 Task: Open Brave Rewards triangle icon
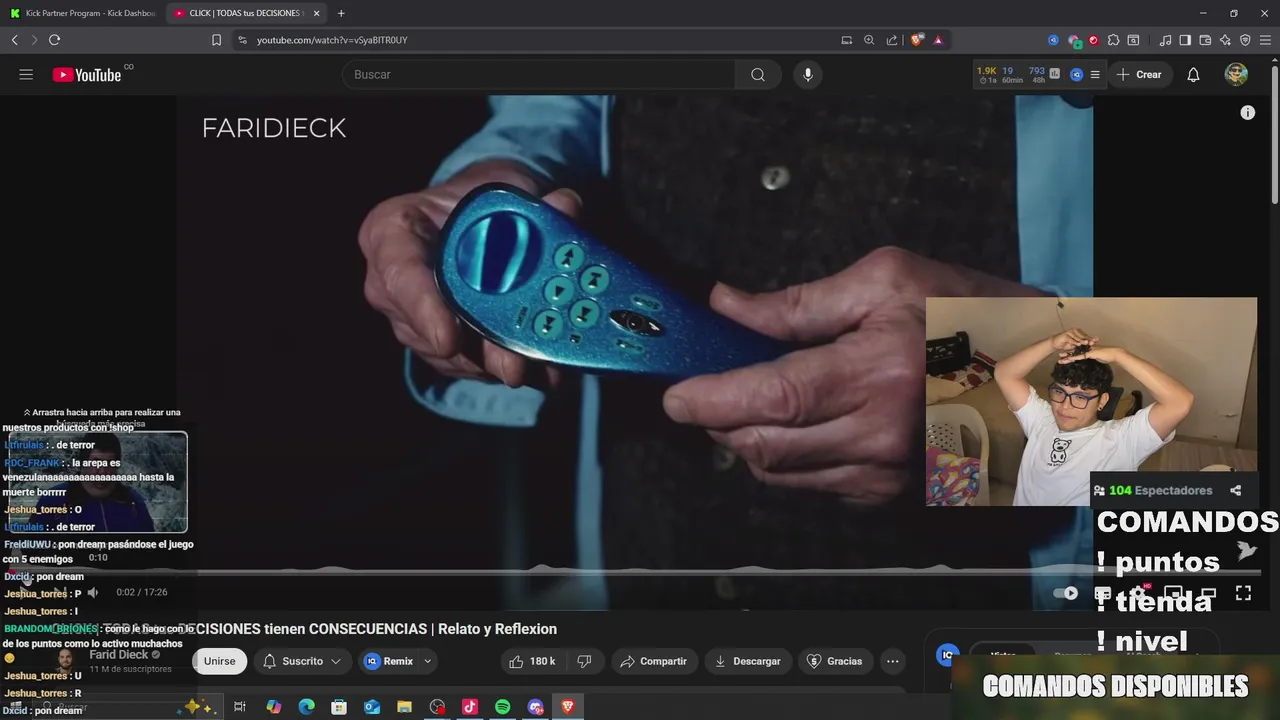click(938, 40)
